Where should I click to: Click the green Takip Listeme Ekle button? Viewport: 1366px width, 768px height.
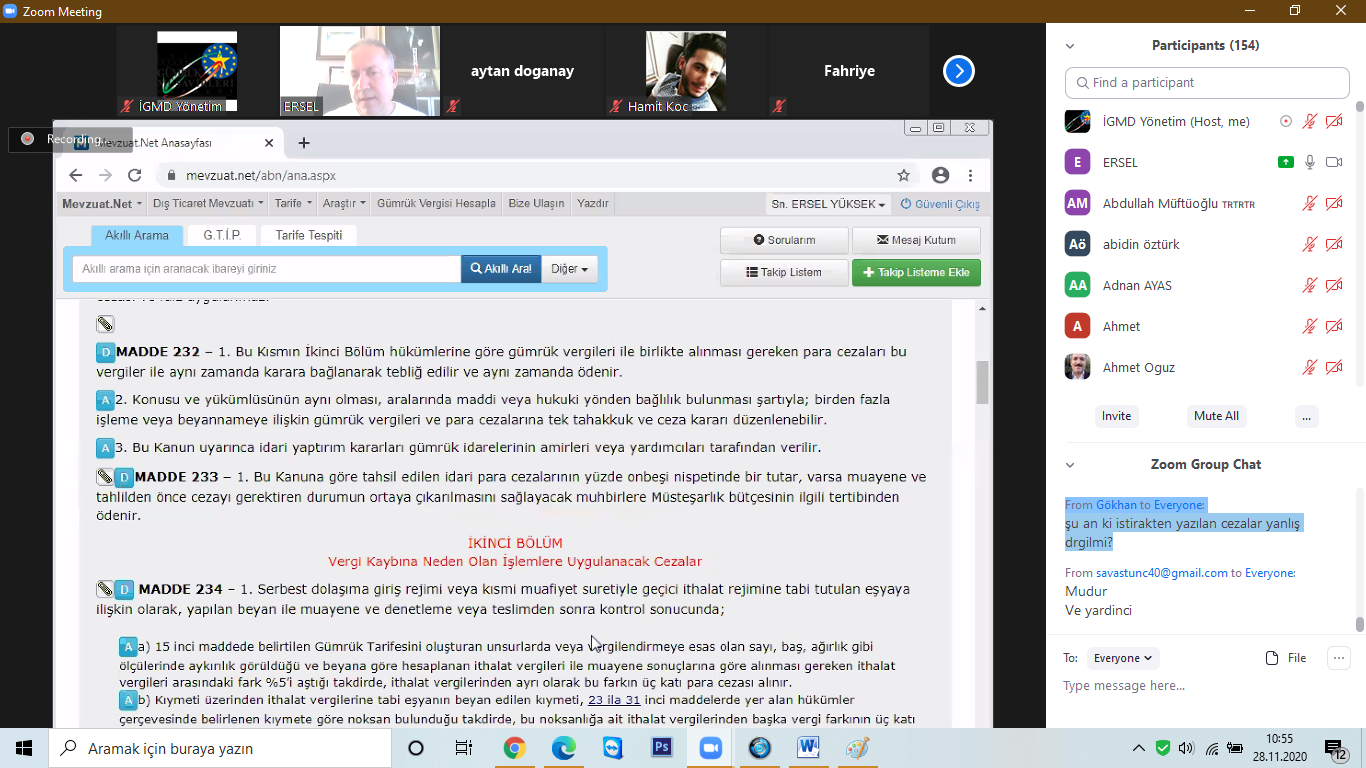pyautogui.click(x=916, y=272)
